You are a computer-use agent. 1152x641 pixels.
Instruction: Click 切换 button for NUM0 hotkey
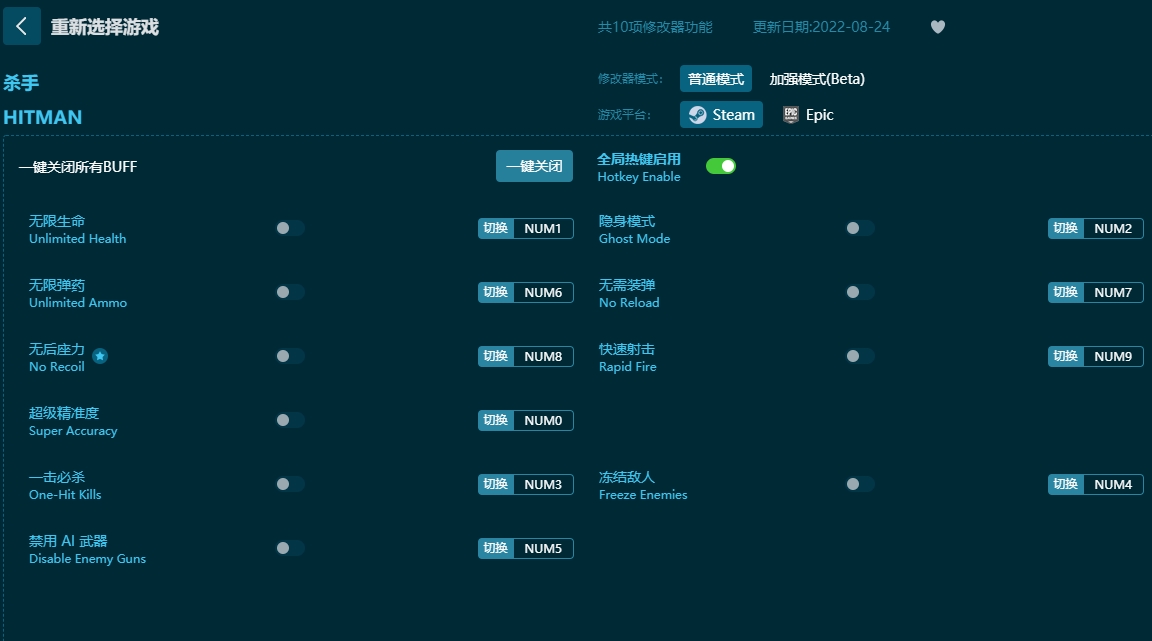tap(496, 420)
